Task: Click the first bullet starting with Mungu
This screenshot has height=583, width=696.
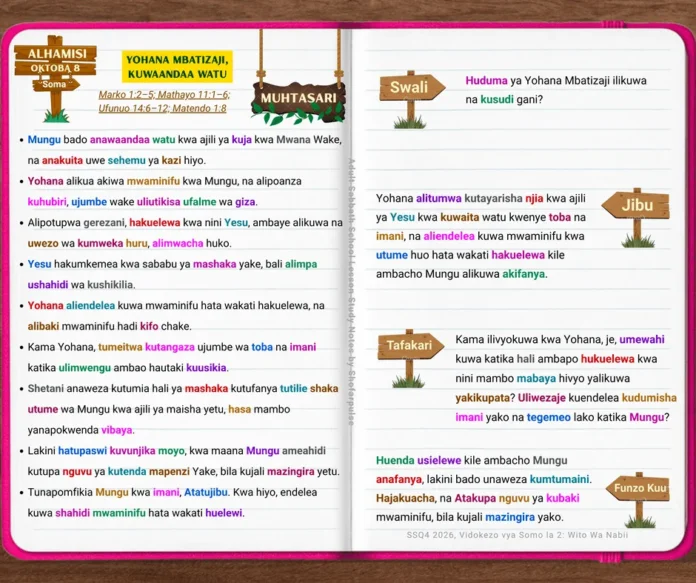Action: pyautogui.click(x=181, y=150)
